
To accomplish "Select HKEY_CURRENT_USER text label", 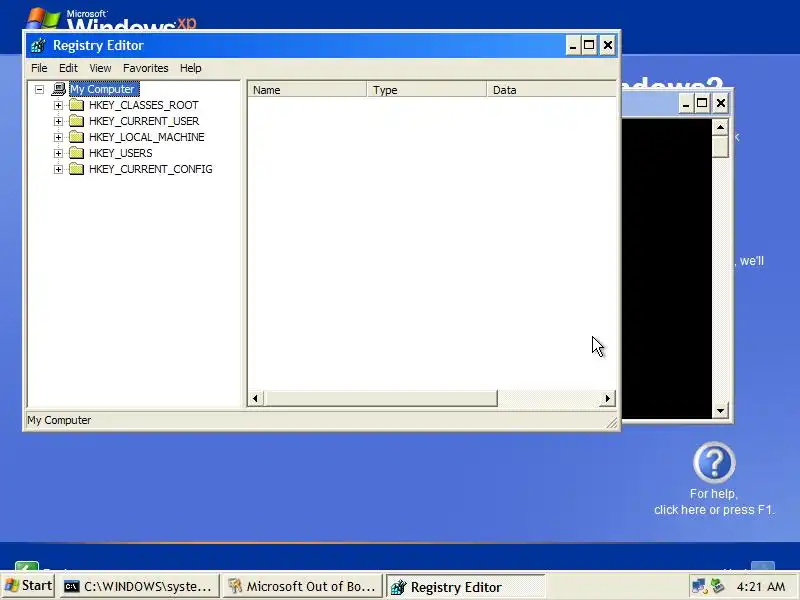I will click(144, 121).
